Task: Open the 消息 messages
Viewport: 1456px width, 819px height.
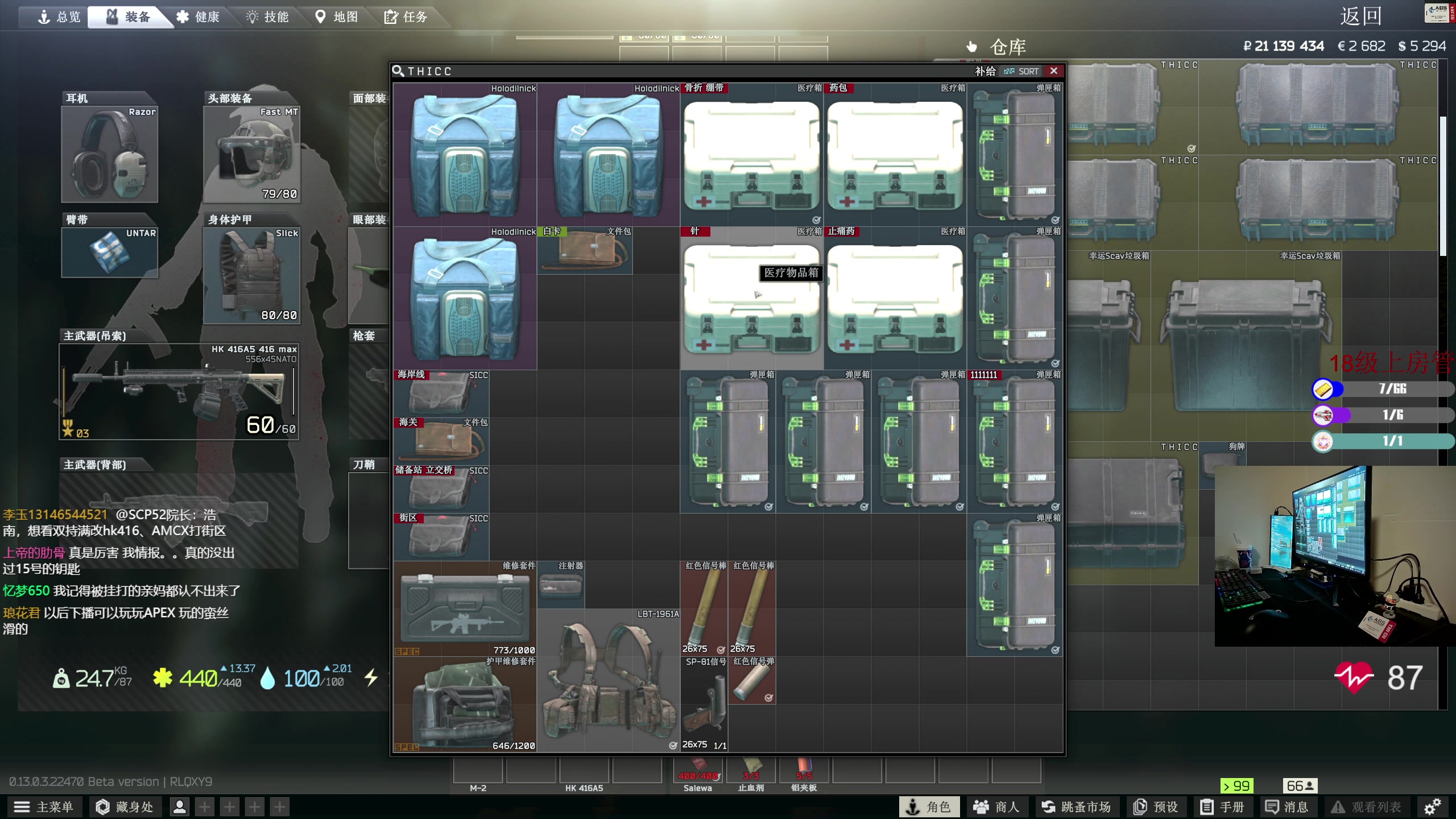Action: (x=1287, y=806)
